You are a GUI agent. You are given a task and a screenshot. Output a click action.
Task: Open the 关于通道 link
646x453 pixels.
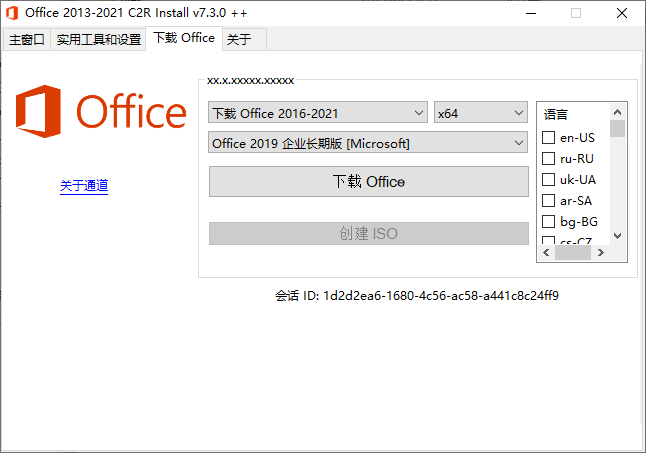84,186
